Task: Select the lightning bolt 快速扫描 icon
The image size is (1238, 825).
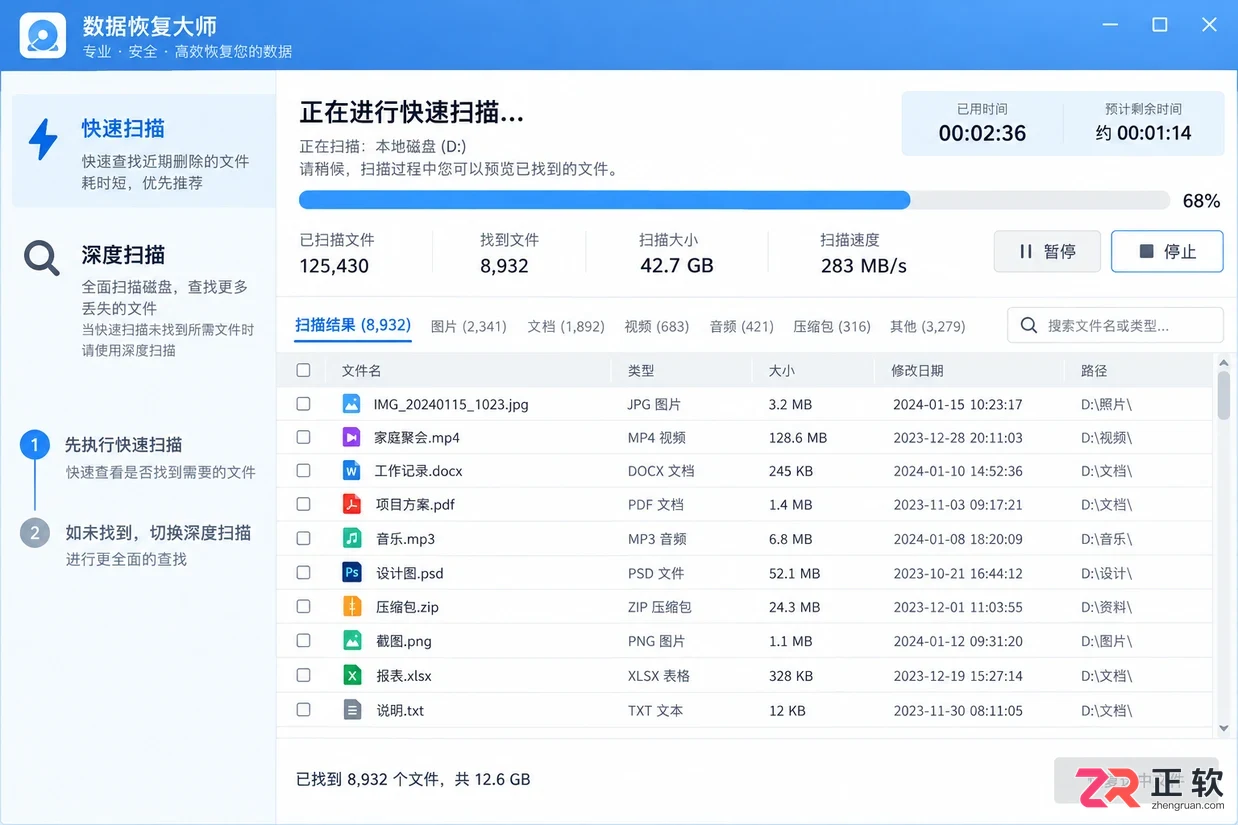Action: coord(43,140)
